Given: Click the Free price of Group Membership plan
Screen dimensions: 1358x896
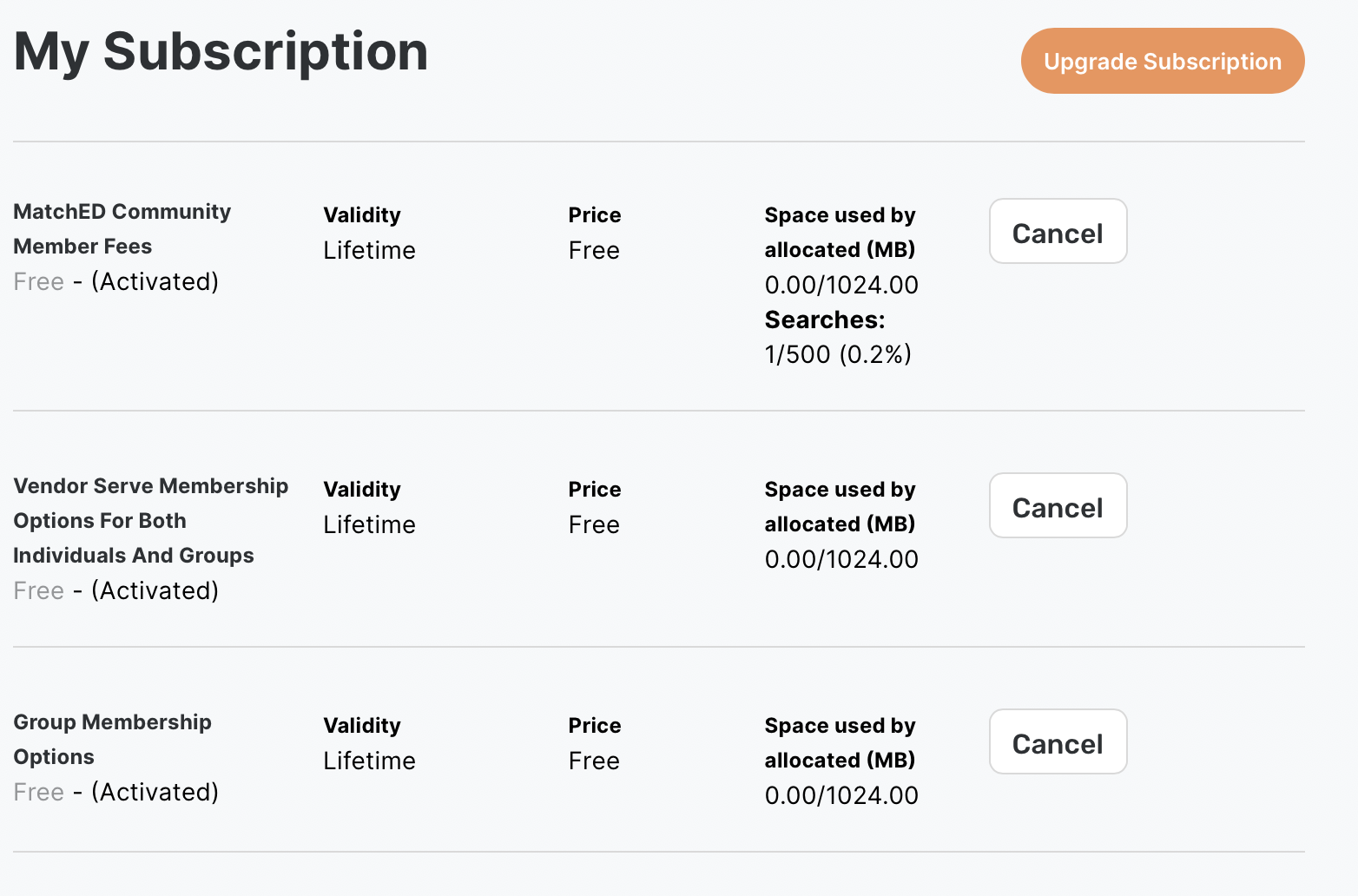Looking at the screenshot, I should [594, 761].
